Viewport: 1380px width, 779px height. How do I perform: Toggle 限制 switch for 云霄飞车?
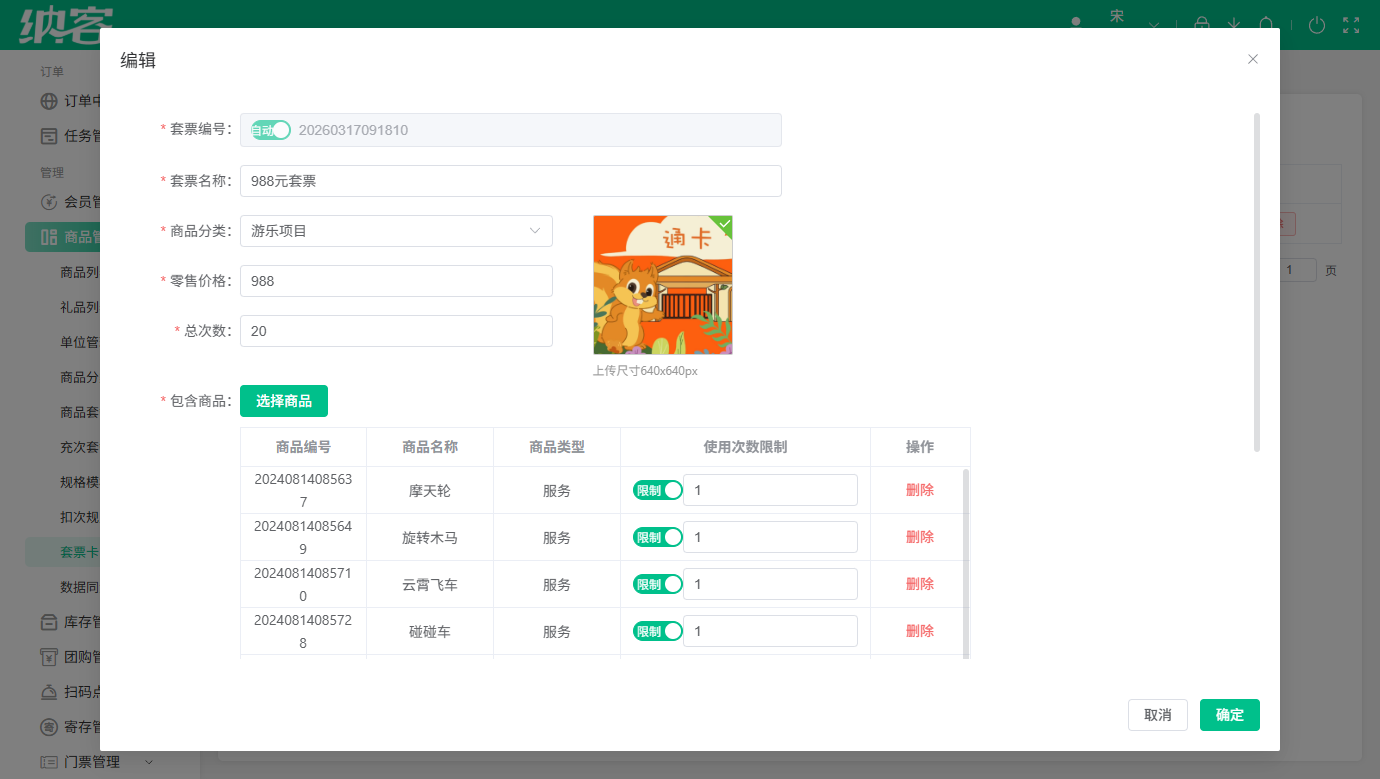coord(658,584)
